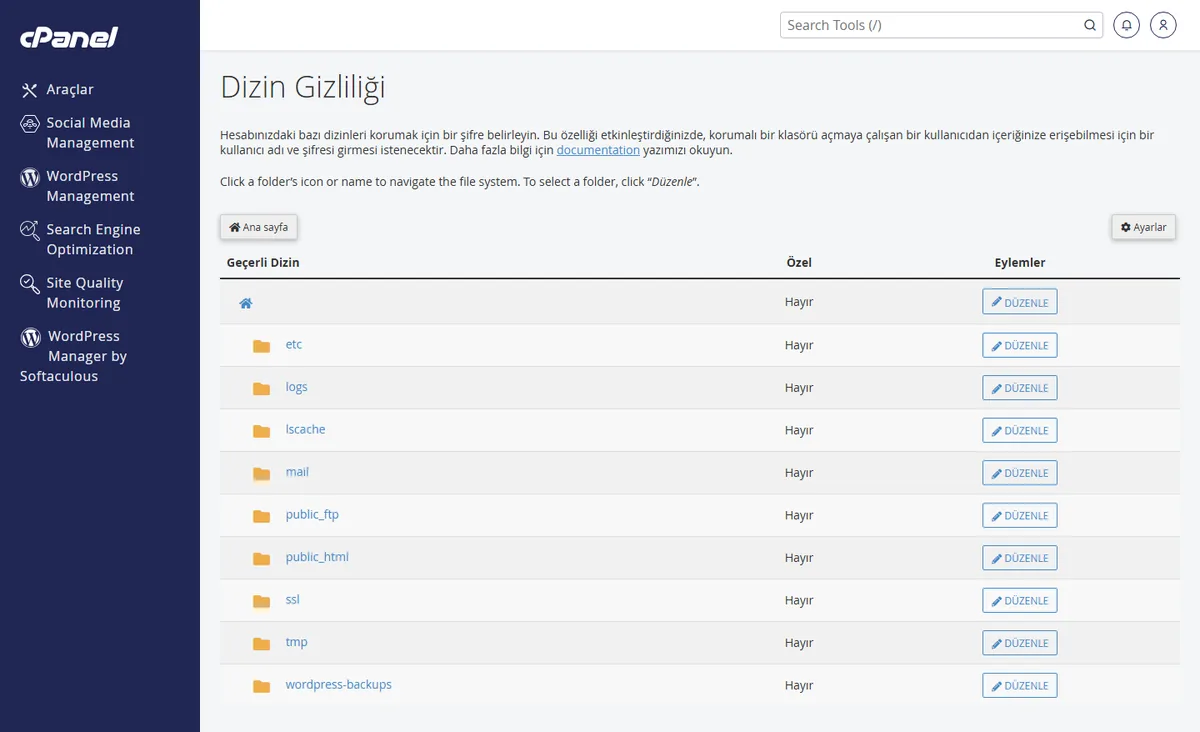1200x732 pixels.
Task: Click the mail folder icon
Action: pyautogui.click(x=262, y=473)
